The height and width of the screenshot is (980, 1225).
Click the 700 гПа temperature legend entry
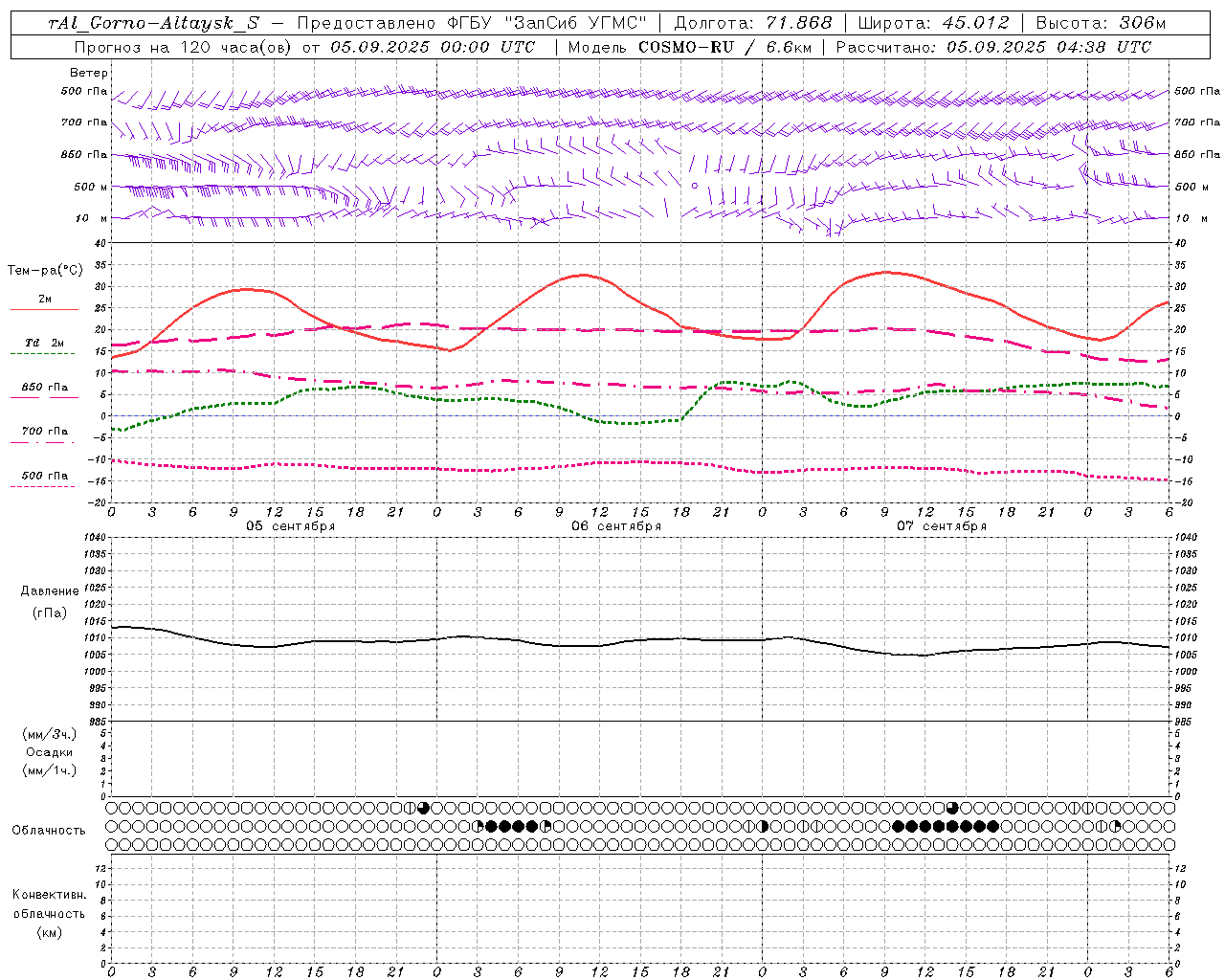(x=45, y=432)
